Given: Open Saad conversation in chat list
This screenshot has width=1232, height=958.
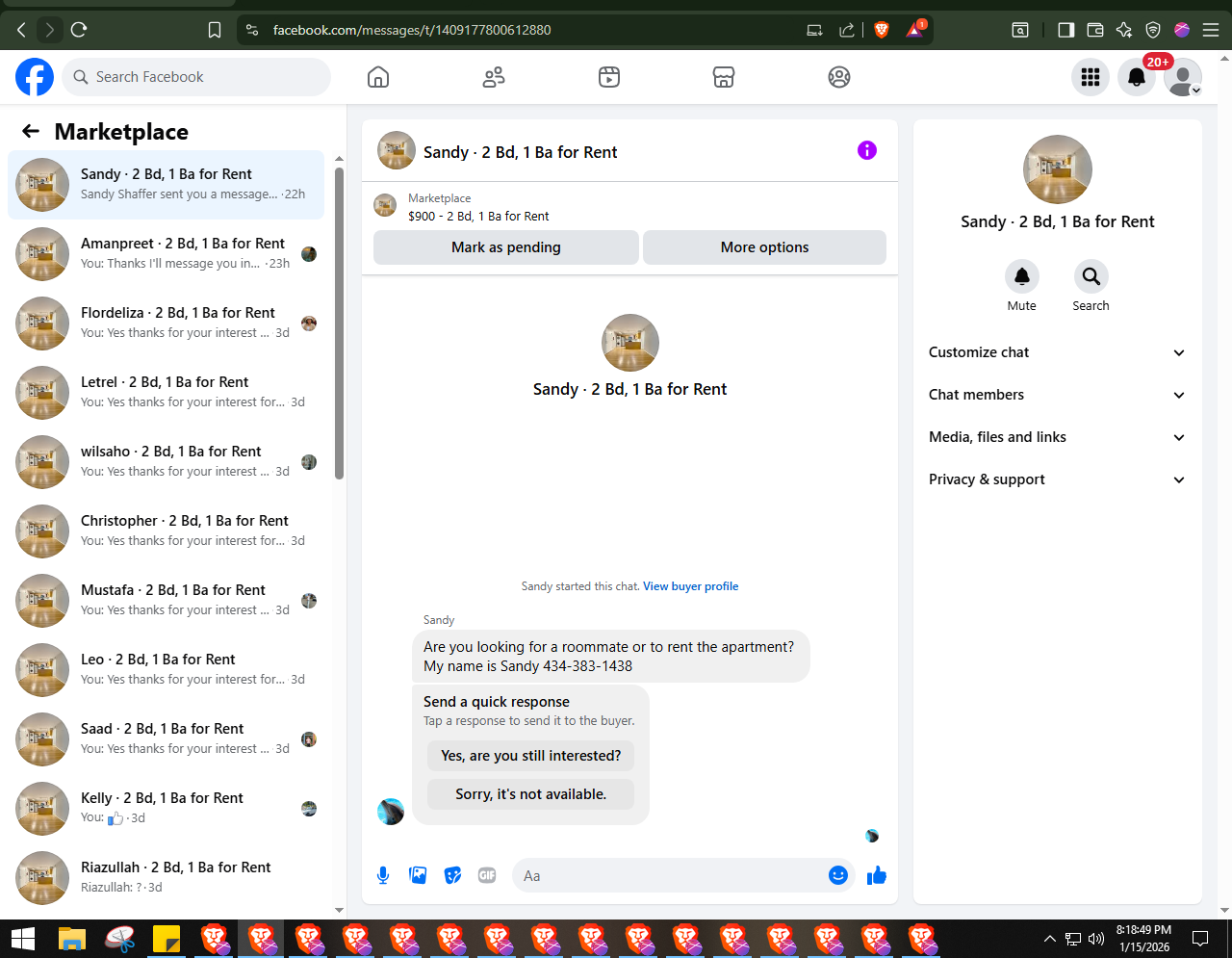Looking at the screenshot, I should [166, 739].
